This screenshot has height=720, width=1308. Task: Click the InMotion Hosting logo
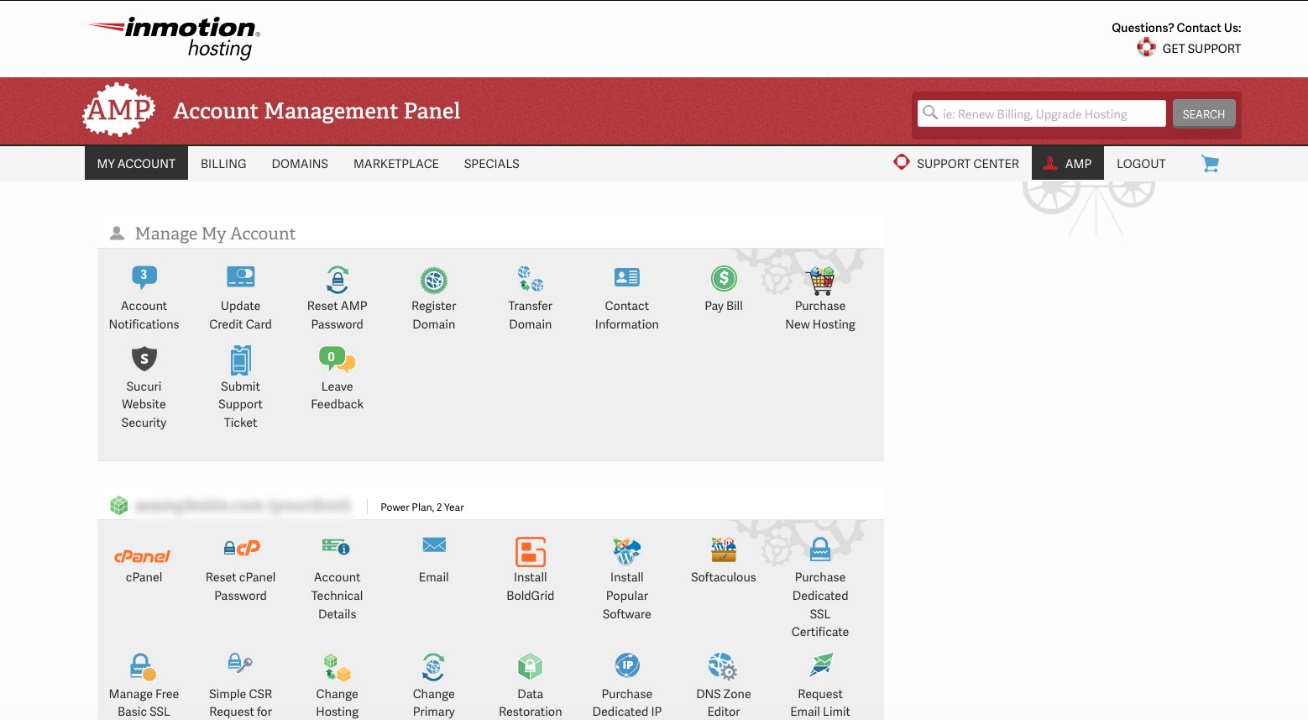[x=174, y=37]
